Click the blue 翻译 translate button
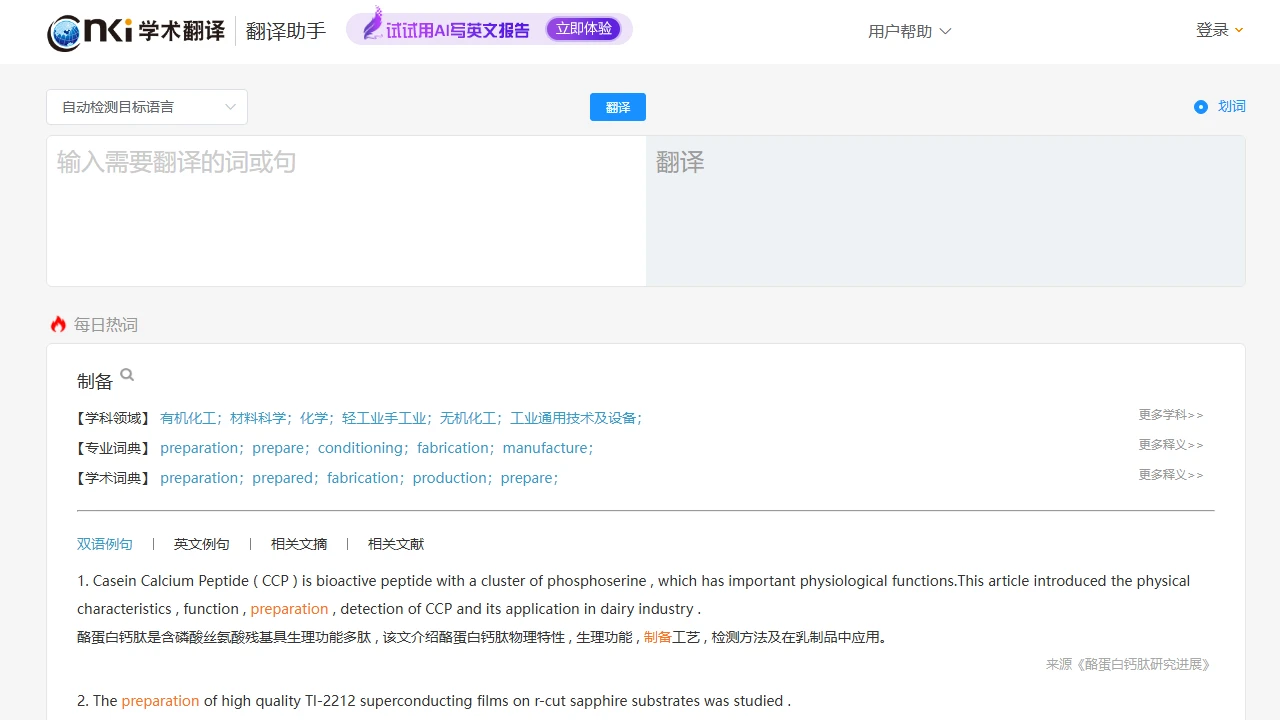The width and height of the screenshot is (1280, 720). pos(617,107)
